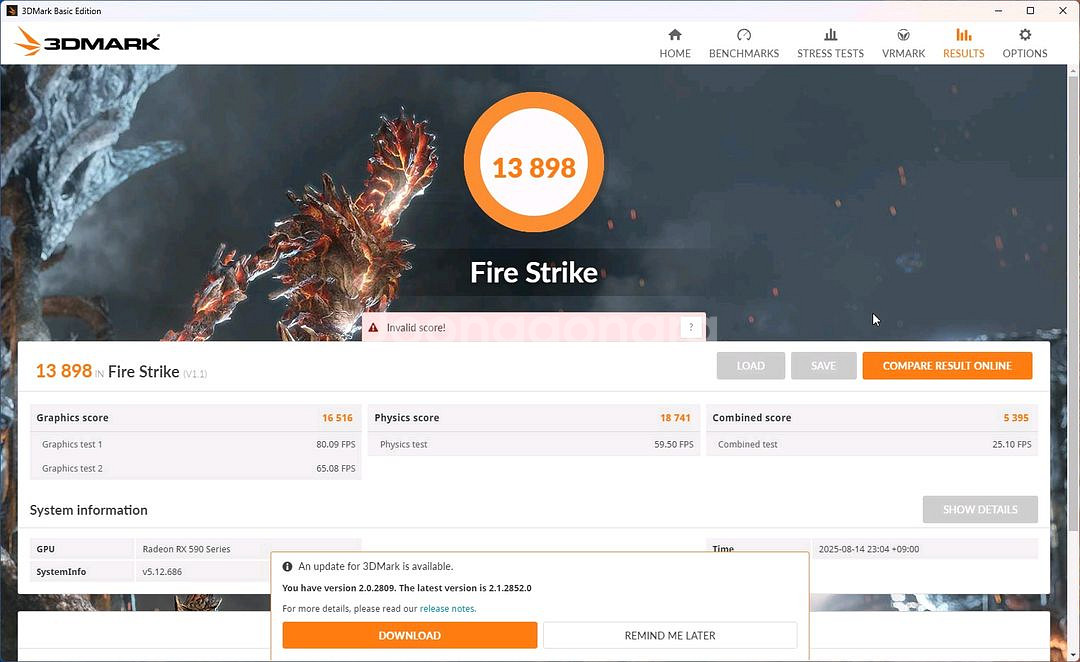
Task: Click the DOWNLOAD update button
Action: pos(410,635)
